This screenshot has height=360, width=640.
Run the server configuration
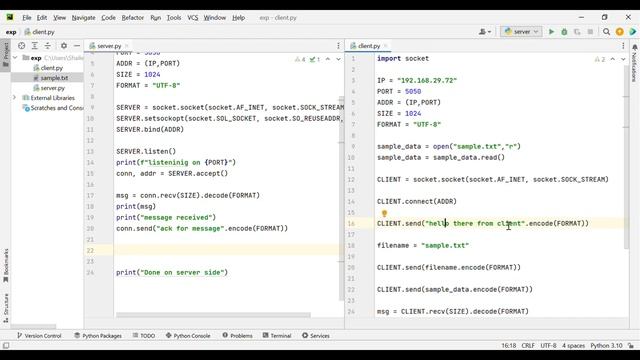pos(551,31)
